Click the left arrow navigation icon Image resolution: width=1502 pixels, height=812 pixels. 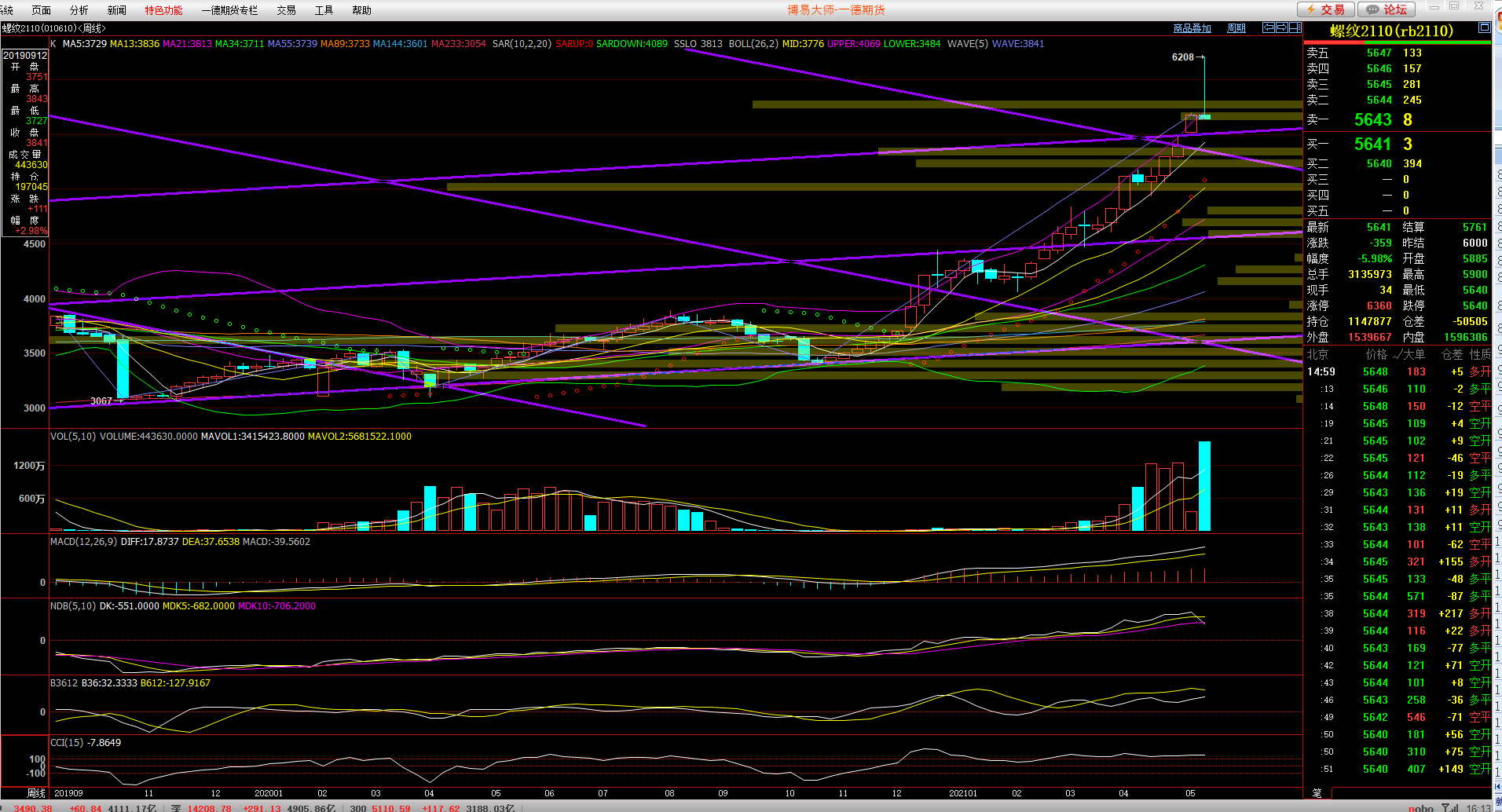(x=1268, y=27)
